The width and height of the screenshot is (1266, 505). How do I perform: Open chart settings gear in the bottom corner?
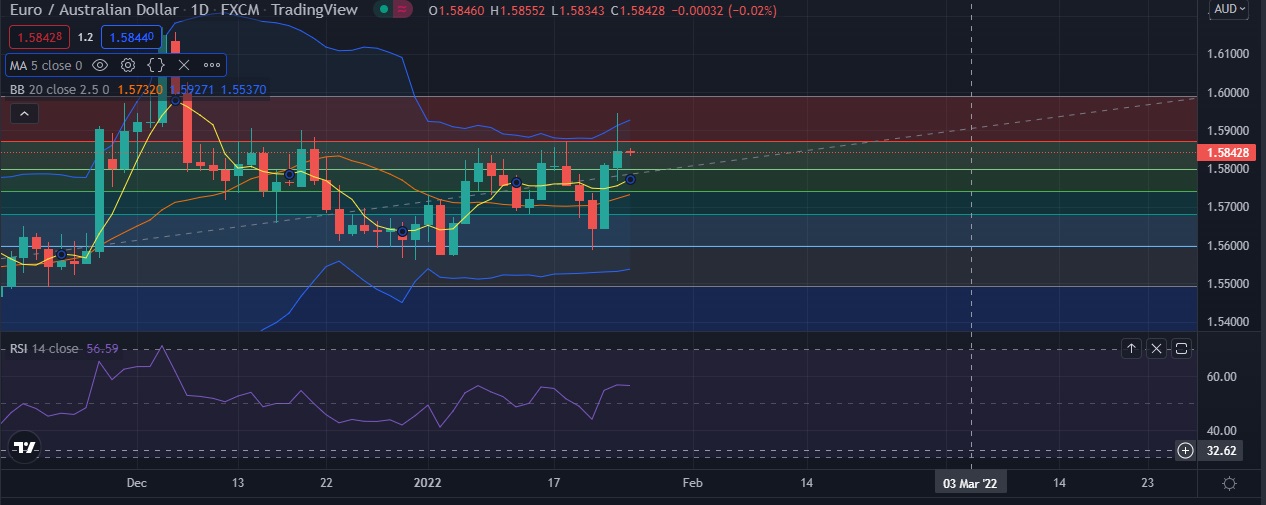1229,483
